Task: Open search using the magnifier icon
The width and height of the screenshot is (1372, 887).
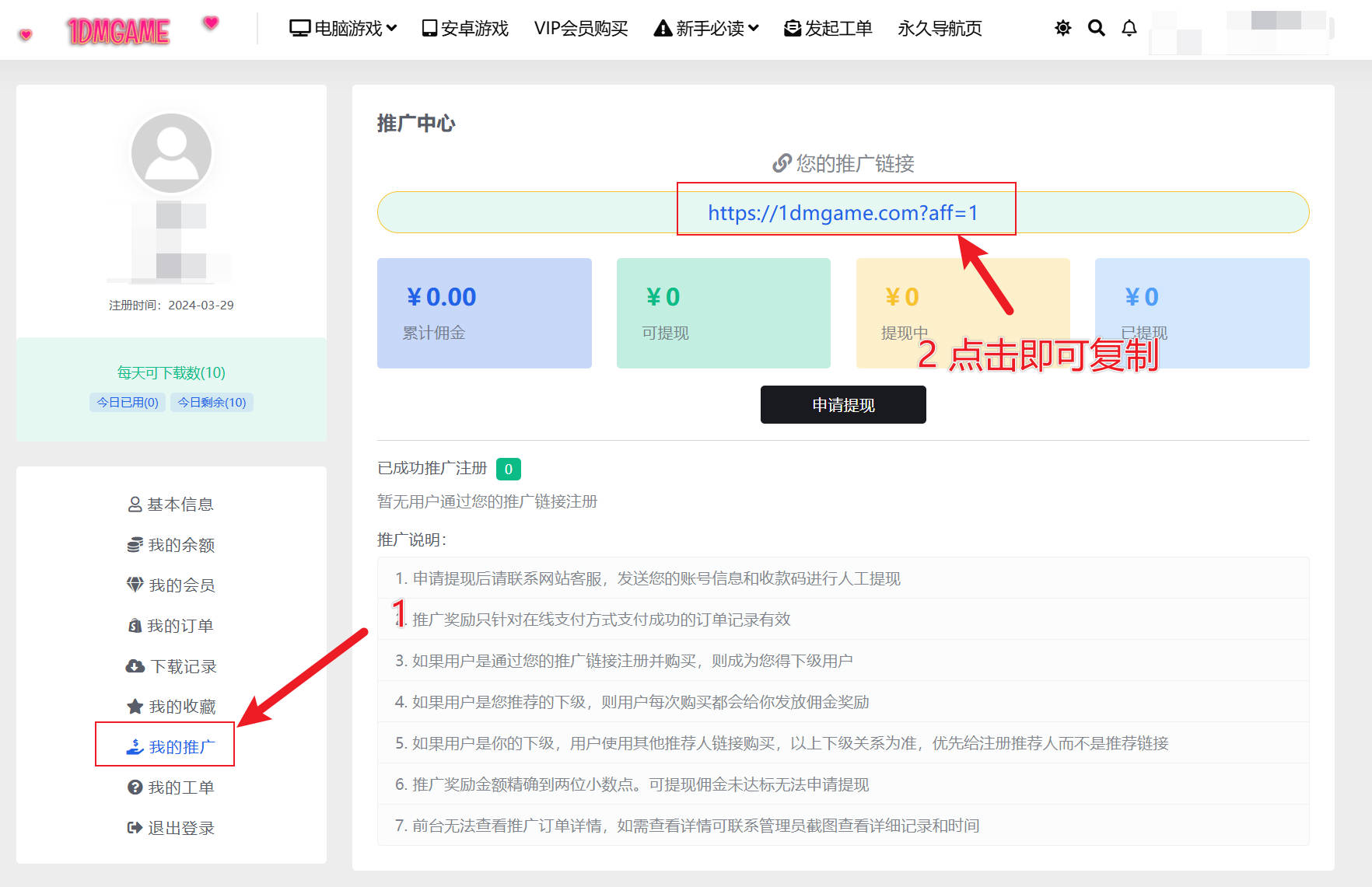Action: [1096, 29]
